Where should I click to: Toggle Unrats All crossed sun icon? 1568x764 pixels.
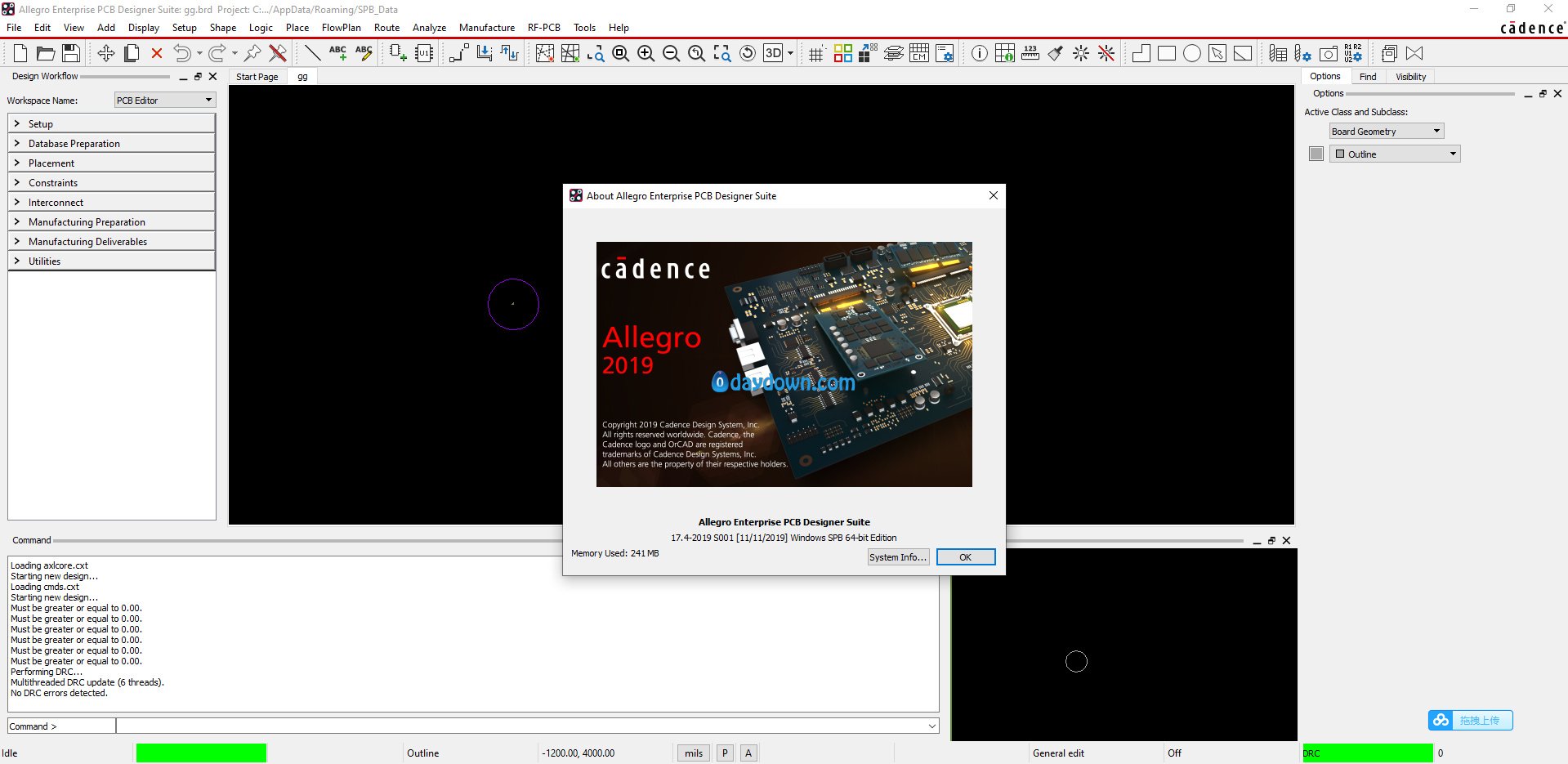pyautogui.click(x=1106, y=53)
